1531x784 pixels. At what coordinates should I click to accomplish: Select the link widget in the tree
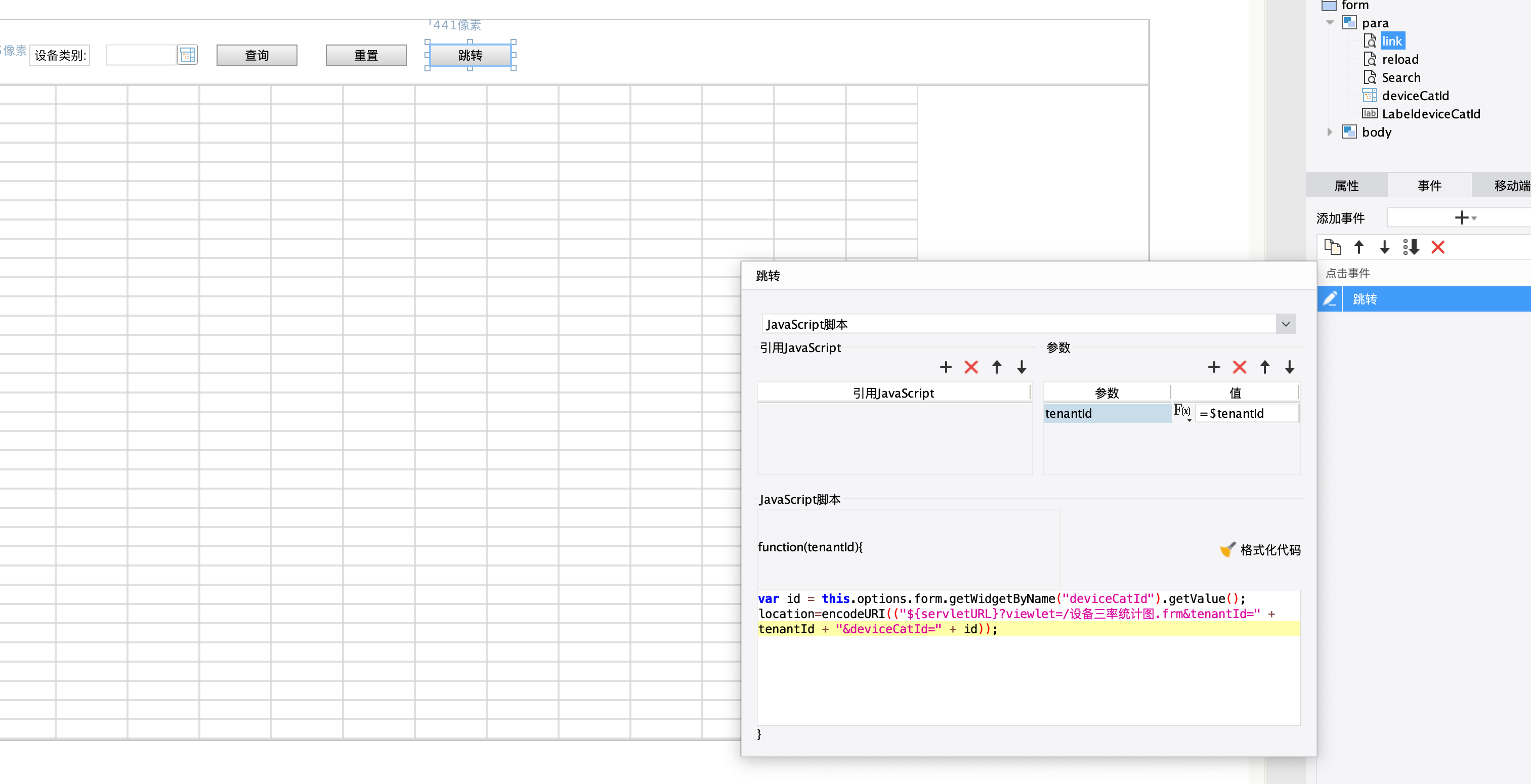(1391, 41)
